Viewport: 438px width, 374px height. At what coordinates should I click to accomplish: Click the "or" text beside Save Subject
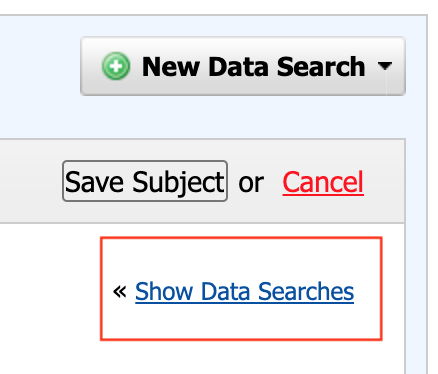click(251, 184)
